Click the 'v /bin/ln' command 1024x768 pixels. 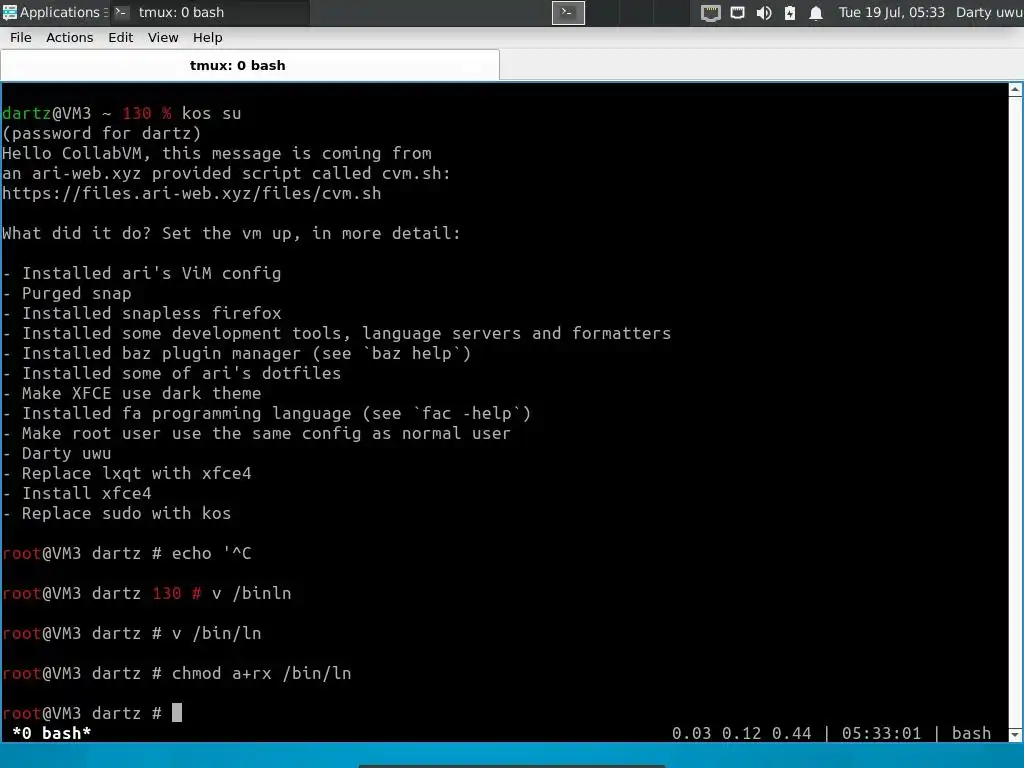pyautogui.click(x=217, y=633)
